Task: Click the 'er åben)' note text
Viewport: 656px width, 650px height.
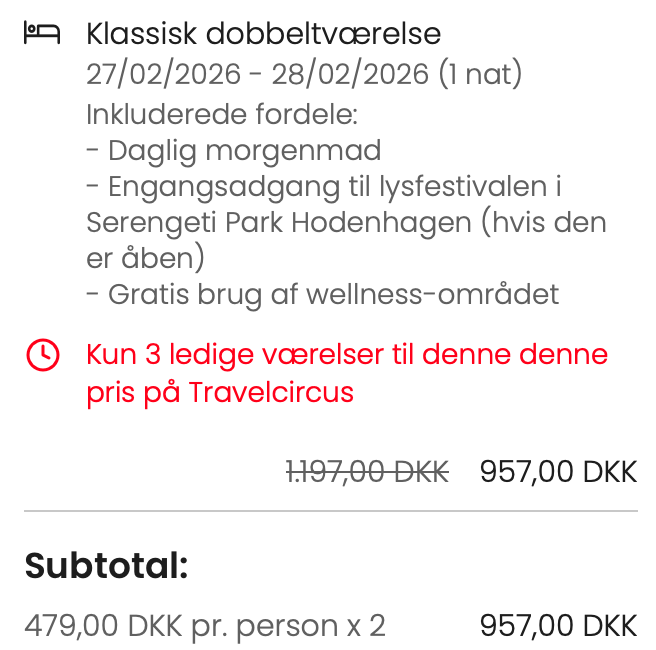Action: (145, 258)
